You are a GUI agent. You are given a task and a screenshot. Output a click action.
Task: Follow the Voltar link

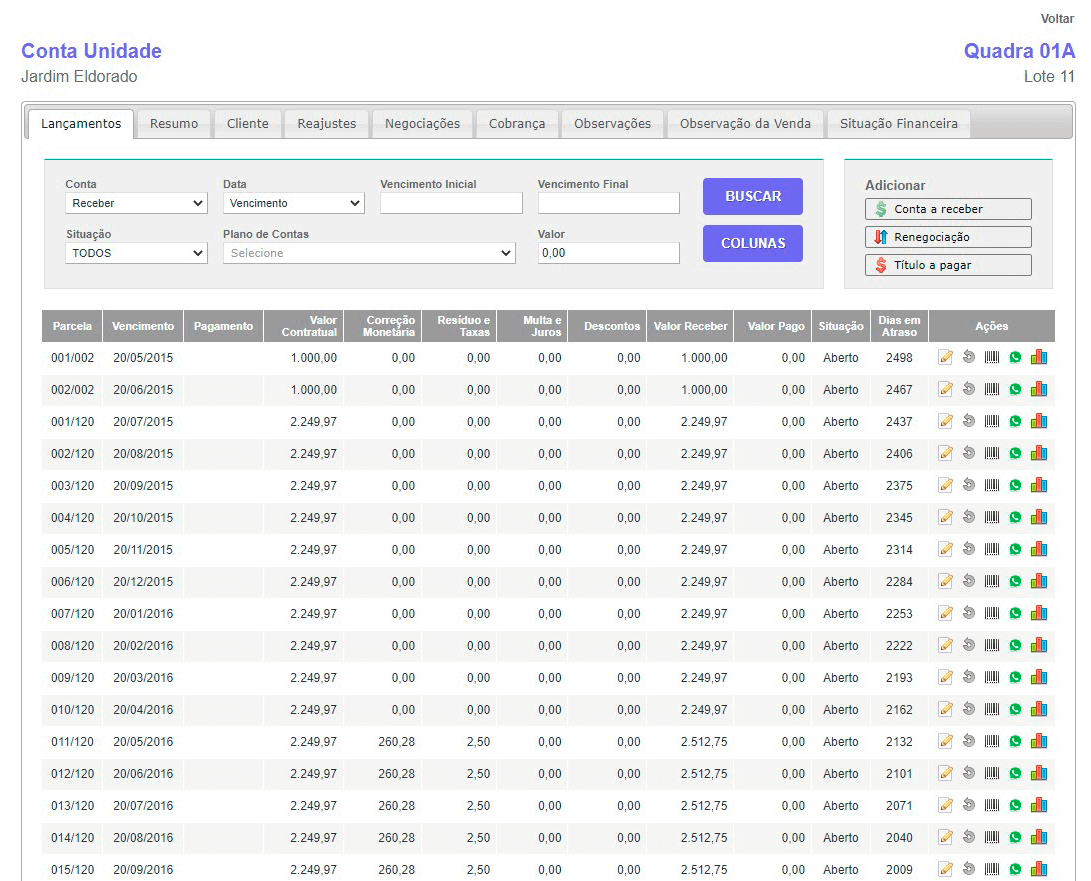[1057, 19]
